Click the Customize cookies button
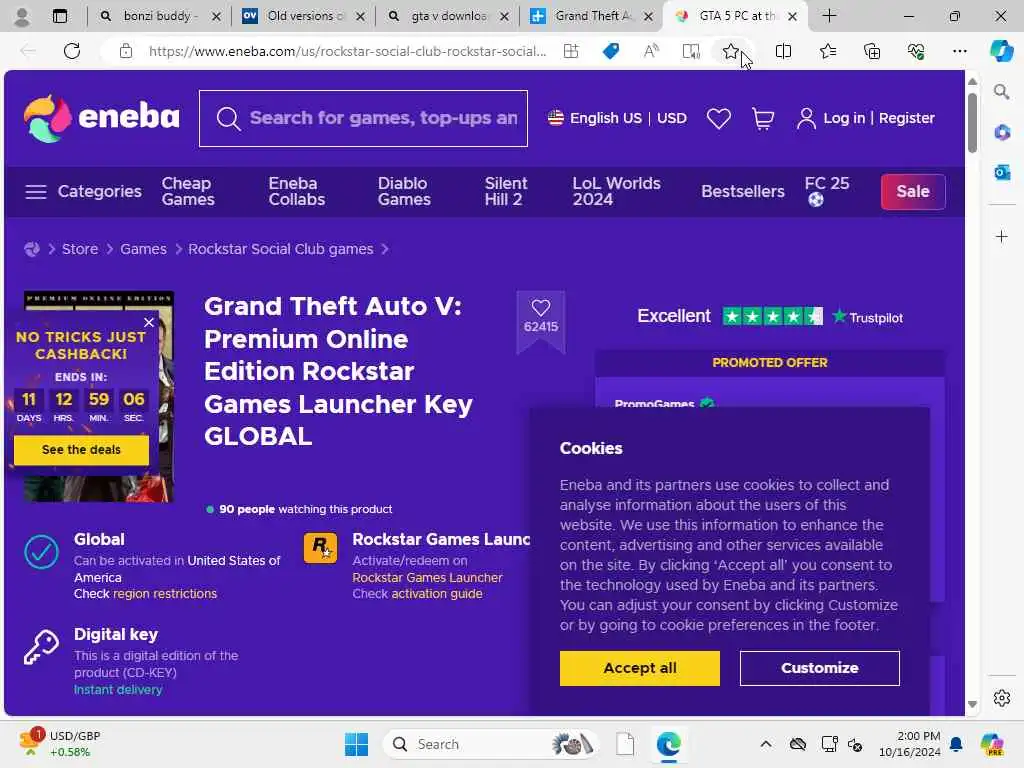Image resolution: width=1024 pixels, height=768 pixels. point(820,668)
